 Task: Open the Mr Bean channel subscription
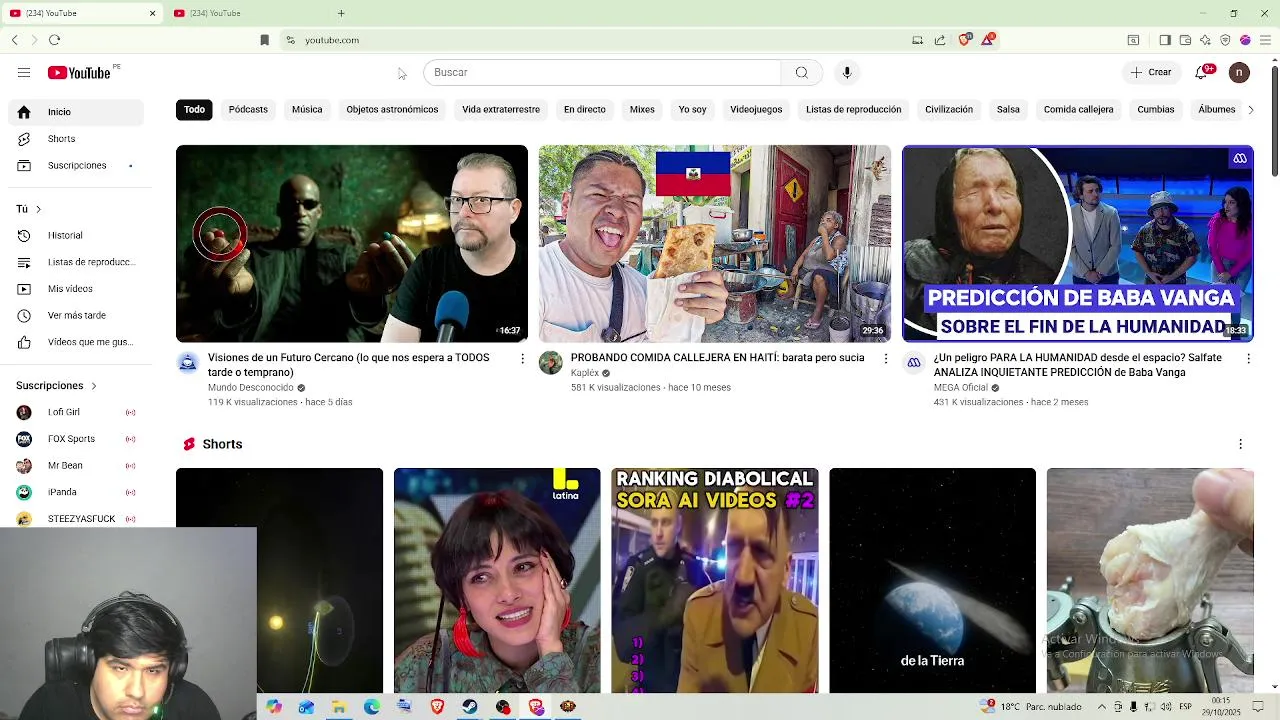click(x=76, y=465)
